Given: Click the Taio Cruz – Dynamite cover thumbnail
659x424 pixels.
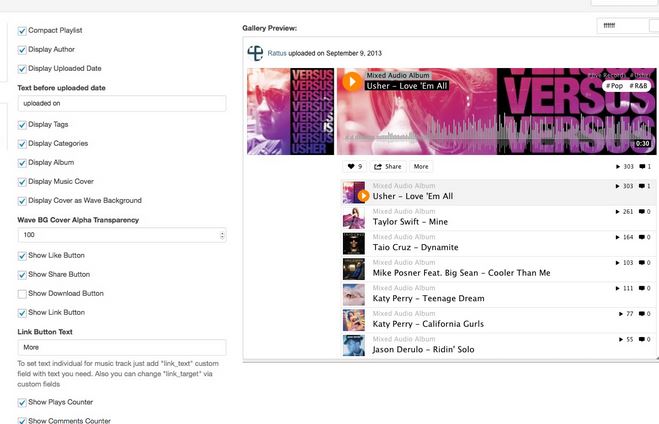Looking at the screenshot, I should 354,244.
